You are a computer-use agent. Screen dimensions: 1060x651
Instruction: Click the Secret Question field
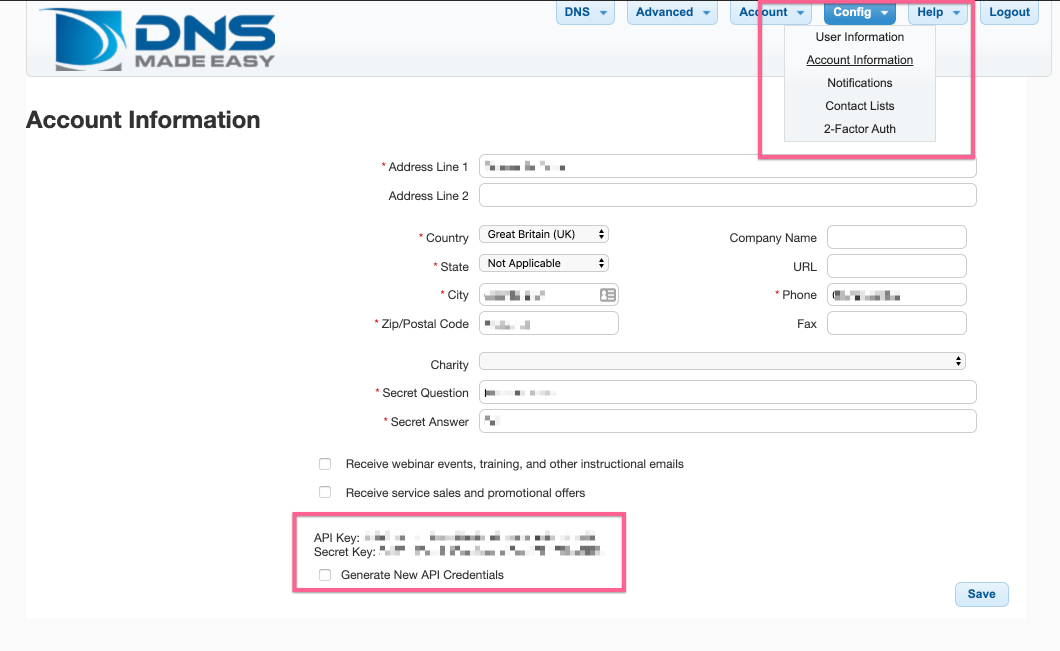point(727,392)
